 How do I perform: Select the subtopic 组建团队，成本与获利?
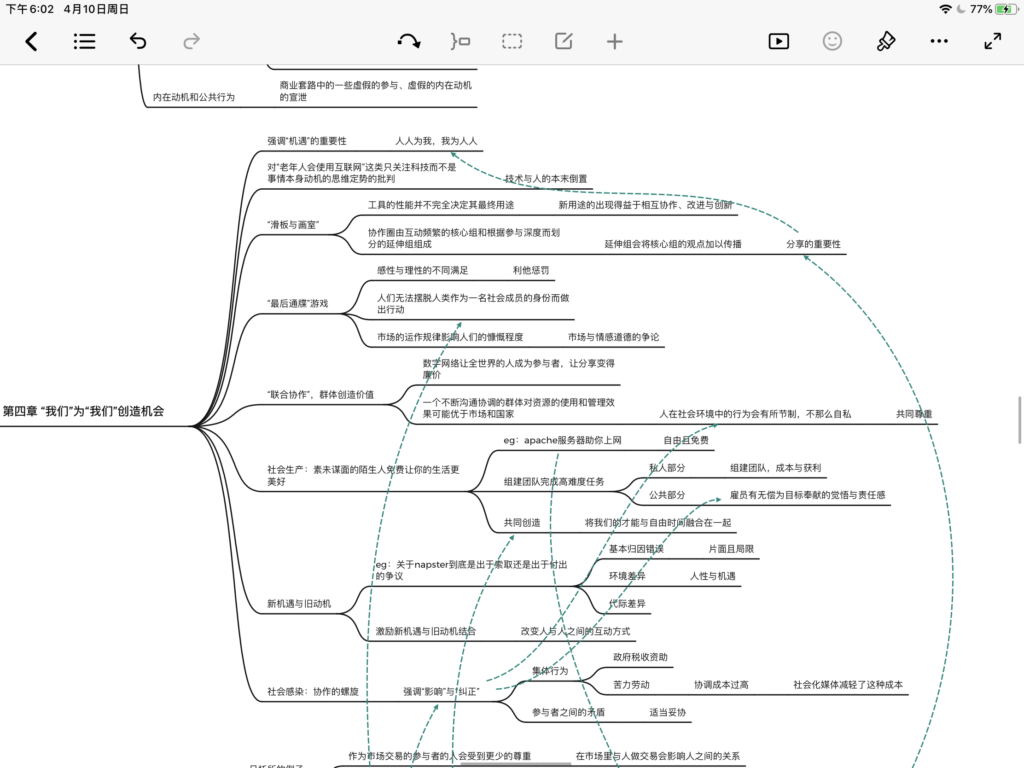coord(775,468)
